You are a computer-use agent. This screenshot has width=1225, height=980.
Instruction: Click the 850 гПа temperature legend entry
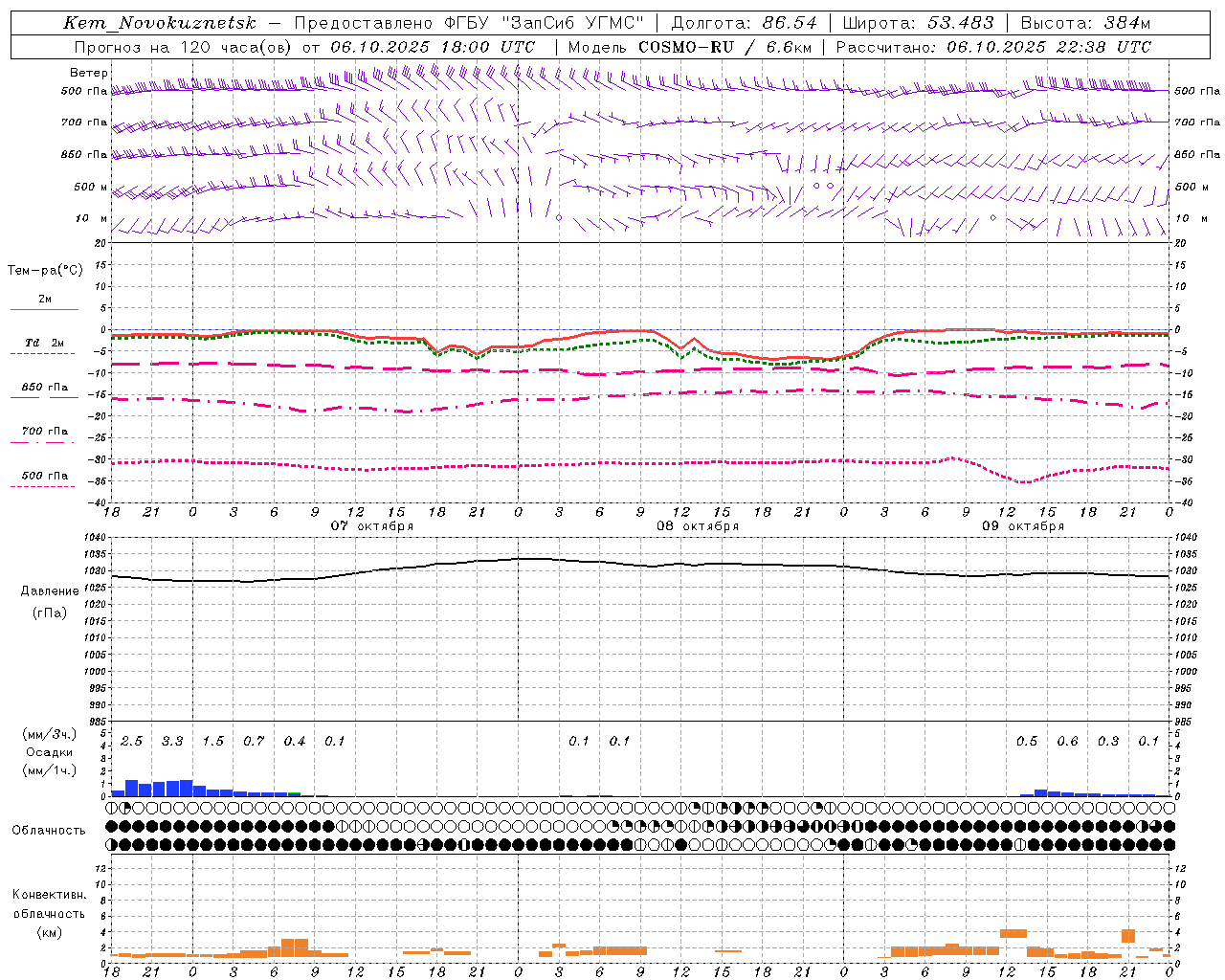pyautogui.click(x=44, y=388)
